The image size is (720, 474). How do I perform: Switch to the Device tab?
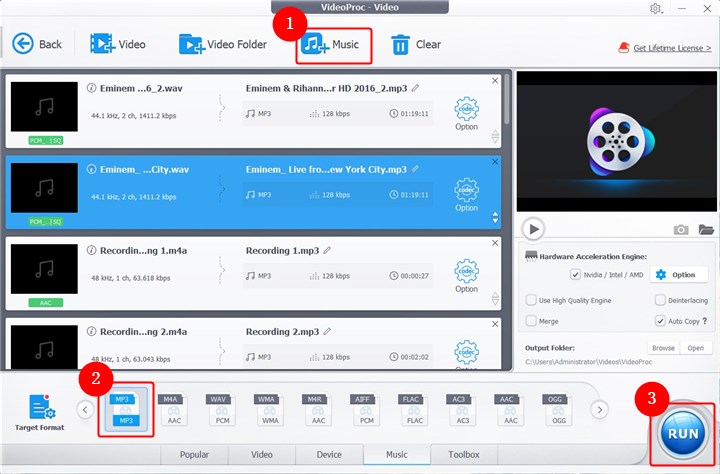coord(329,454)
